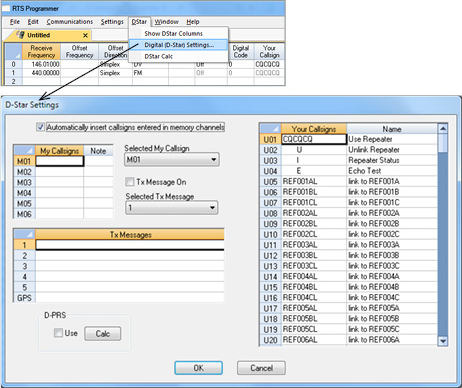Toggle automatically insert callsigns checkbox
The height and width of the screenshot is (388, 462).
pos(41,127)
